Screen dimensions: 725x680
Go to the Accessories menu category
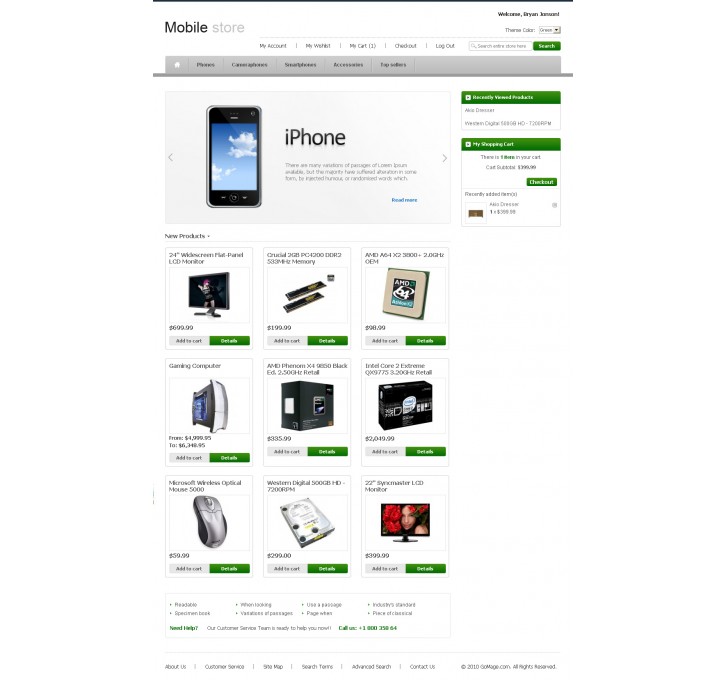(x=348, y=65)
